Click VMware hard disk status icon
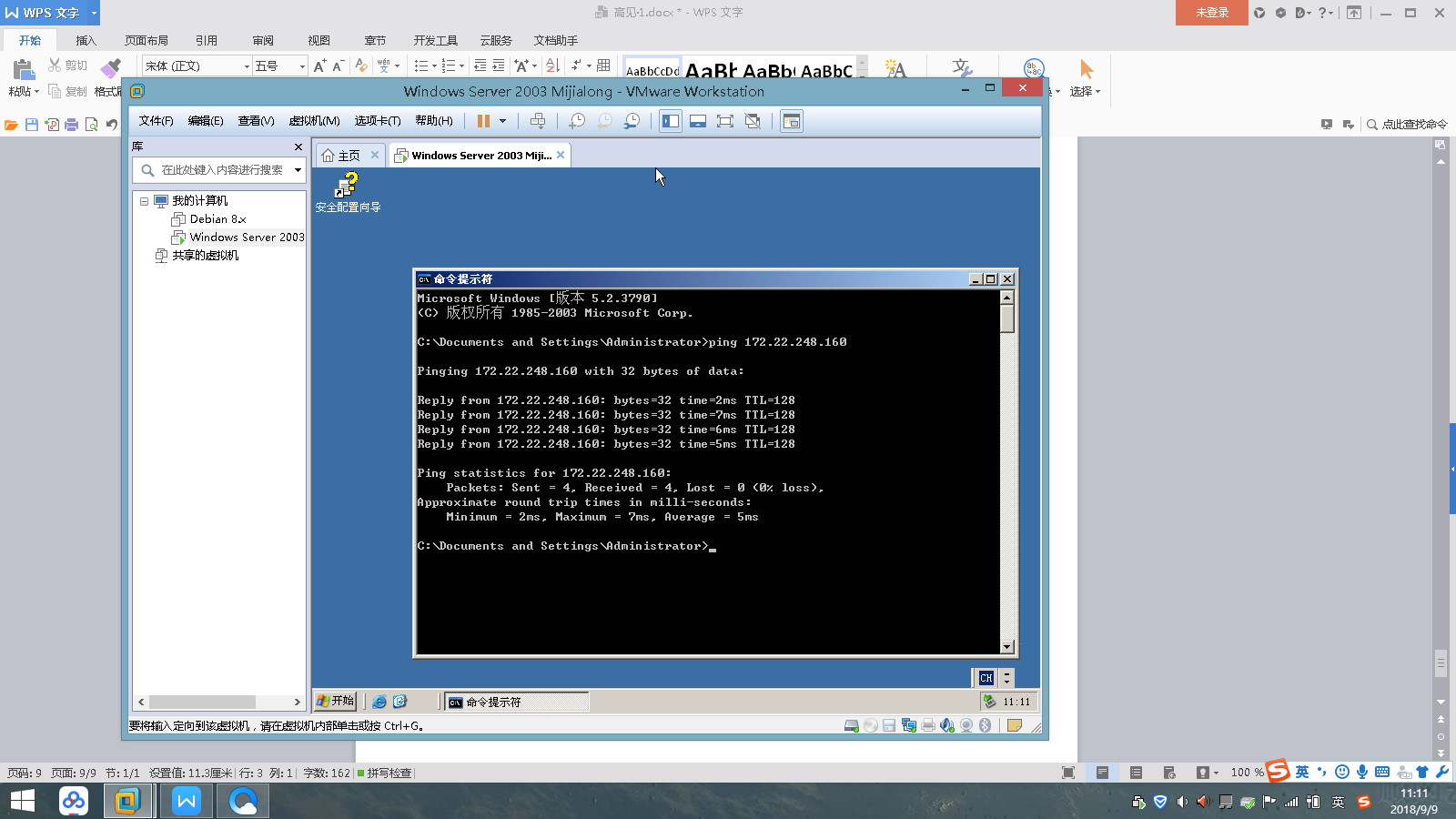 point(852,725)
